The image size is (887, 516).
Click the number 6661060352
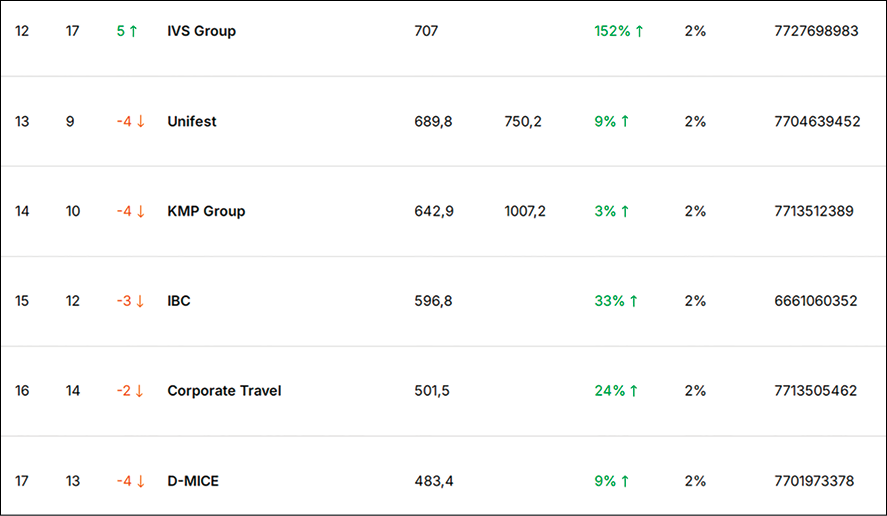pos(816,301)
